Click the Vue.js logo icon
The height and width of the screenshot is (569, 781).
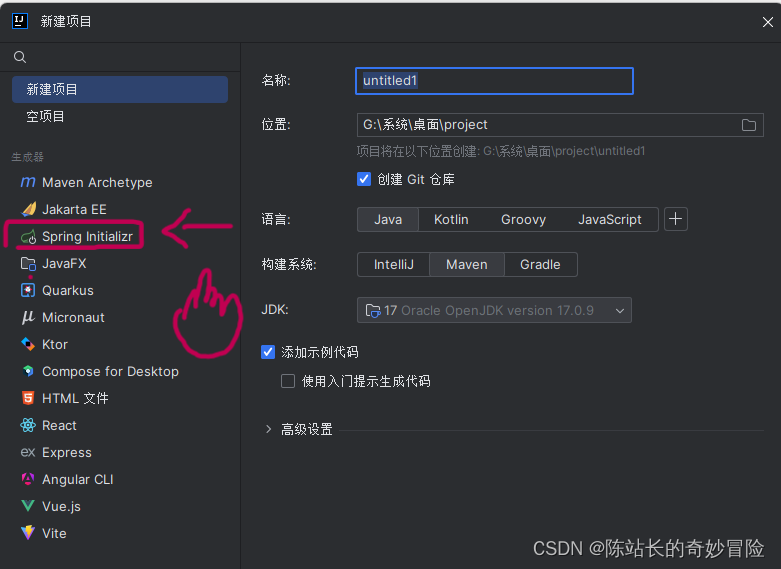pyautogui.click(x=28, y=506)
